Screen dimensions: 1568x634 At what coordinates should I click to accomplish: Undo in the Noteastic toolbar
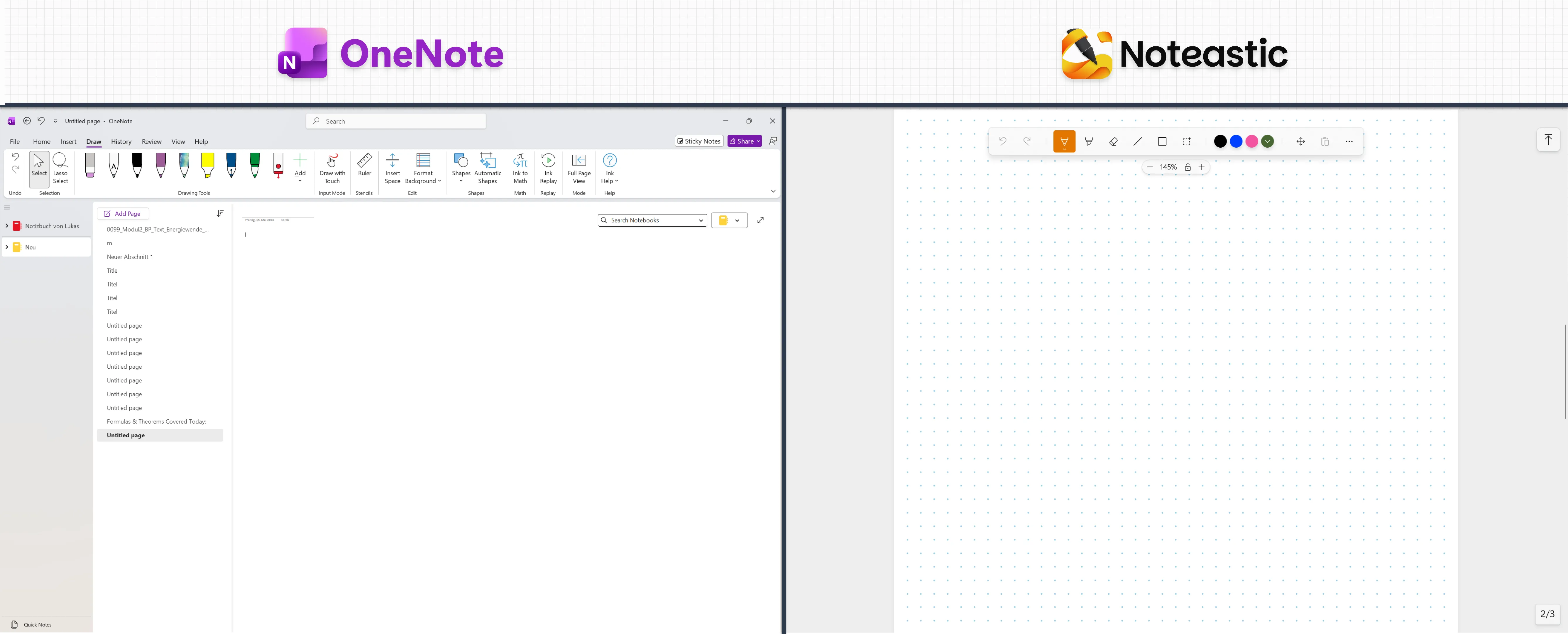(1002, 141)
